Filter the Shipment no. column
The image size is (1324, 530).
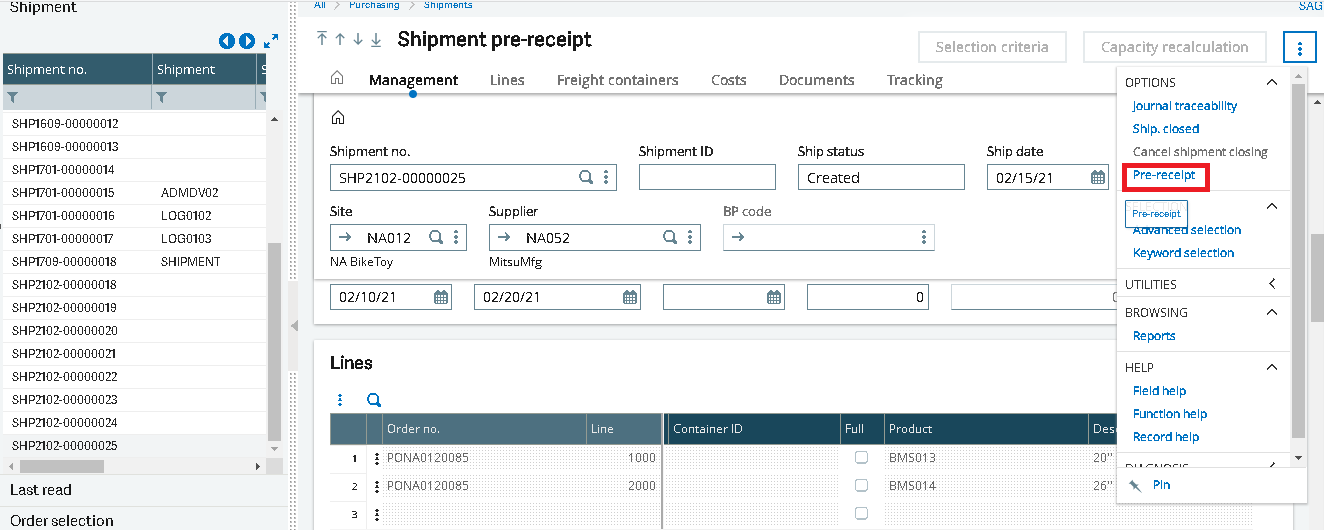(13, 97)
